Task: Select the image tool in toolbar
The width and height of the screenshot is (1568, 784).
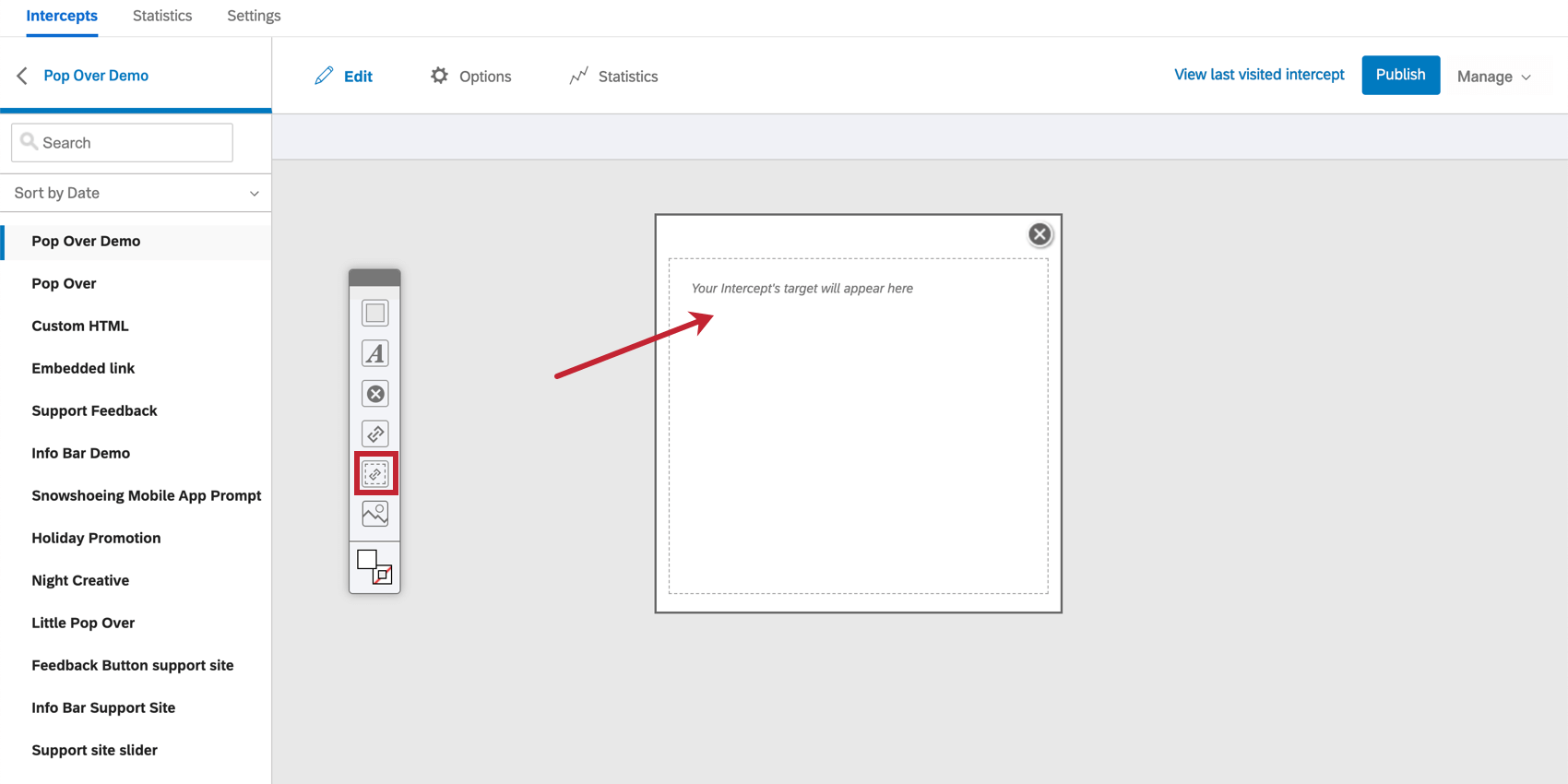Action: tap(374, 514)
